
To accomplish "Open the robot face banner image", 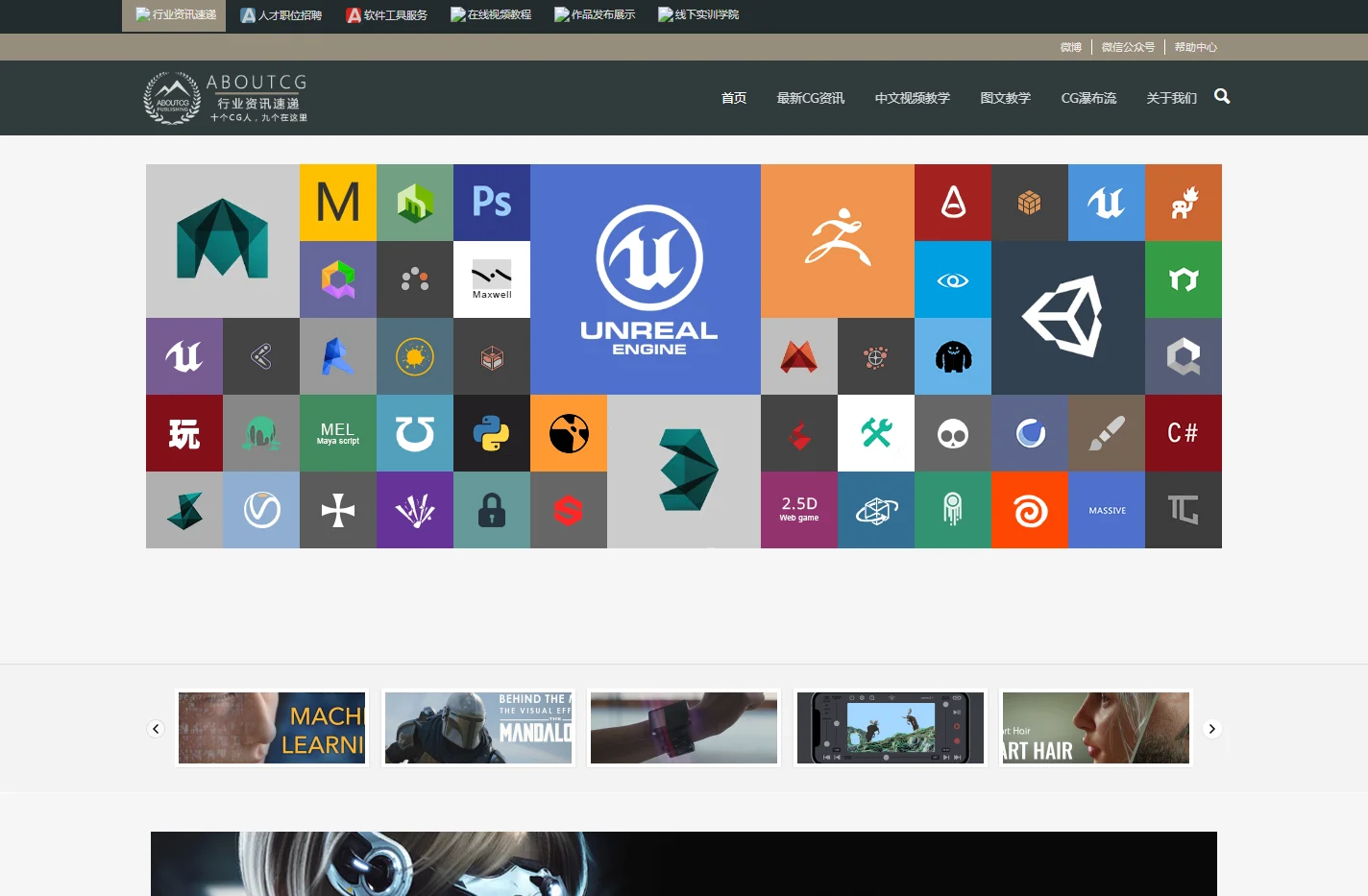I will click(x=684, y=863).
